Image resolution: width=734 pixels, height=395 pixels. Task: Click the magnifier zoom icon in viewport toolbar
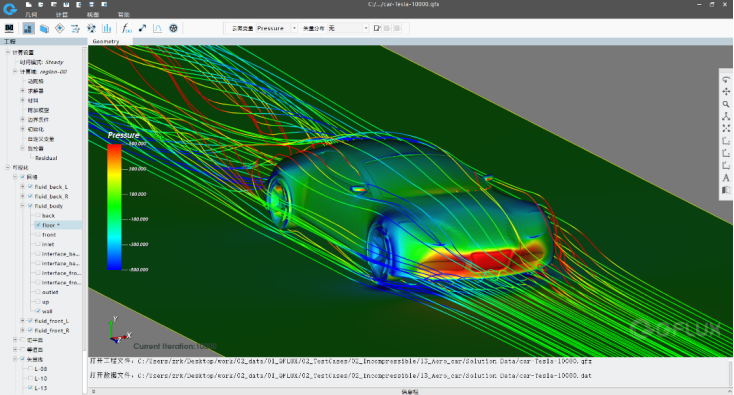click(726, 104)
